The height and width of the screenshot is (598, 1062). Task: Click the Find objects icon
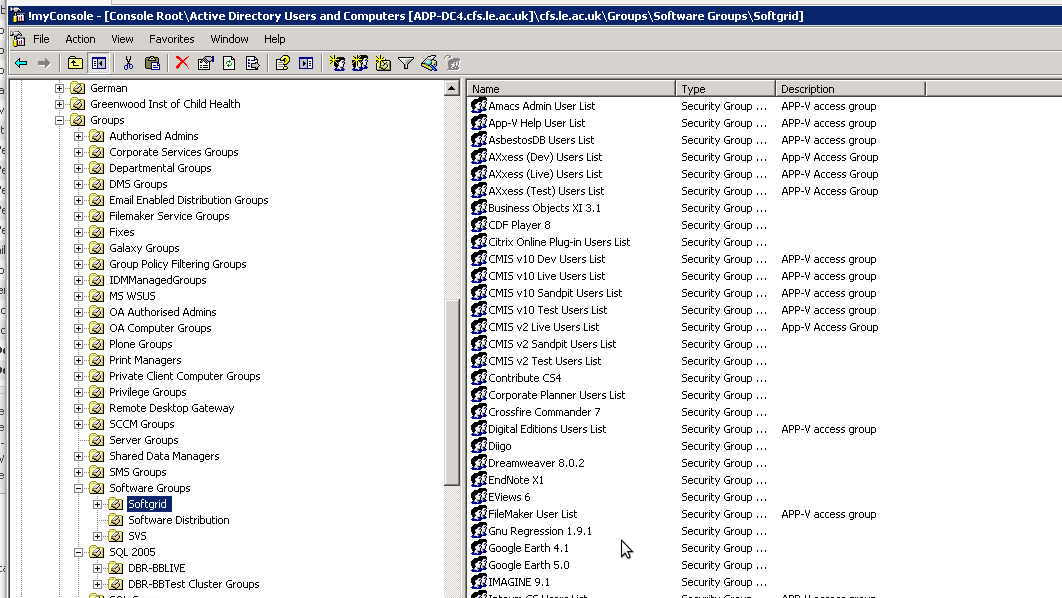(x=429, y=63)
